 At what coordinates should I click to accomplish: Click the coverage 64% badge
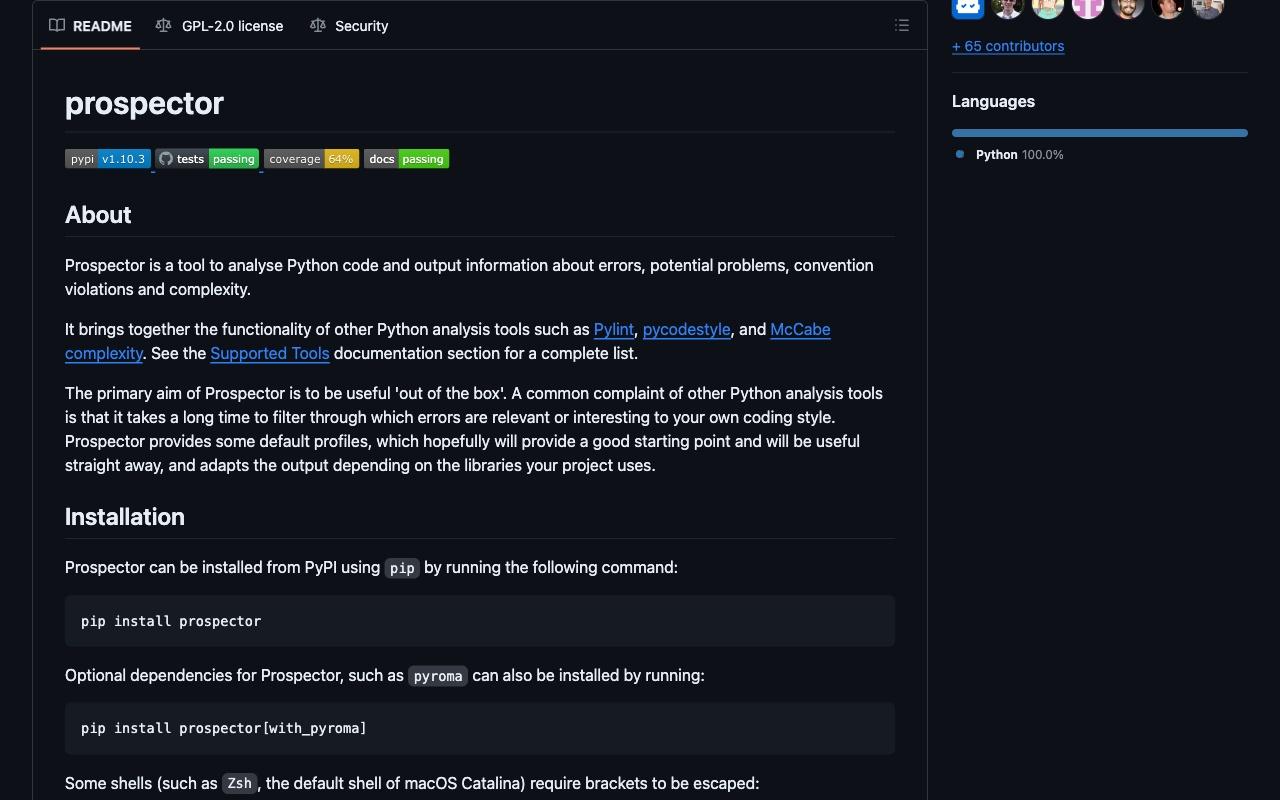311,159
